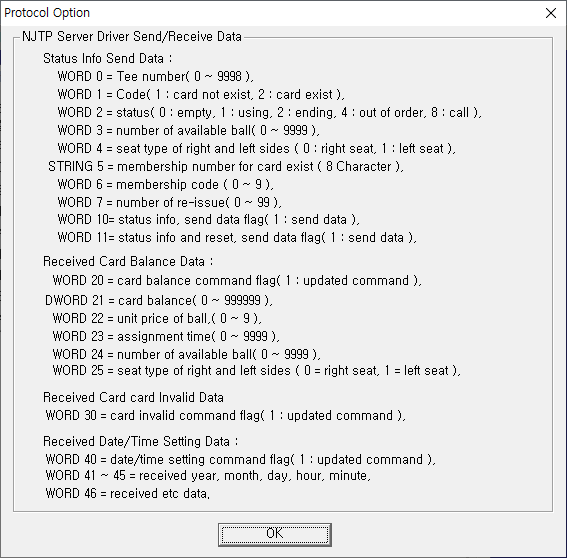The width and height of the screenshot is (567, 558).
Task: Click the WORD 2 status description line
Action: (269, 112)
